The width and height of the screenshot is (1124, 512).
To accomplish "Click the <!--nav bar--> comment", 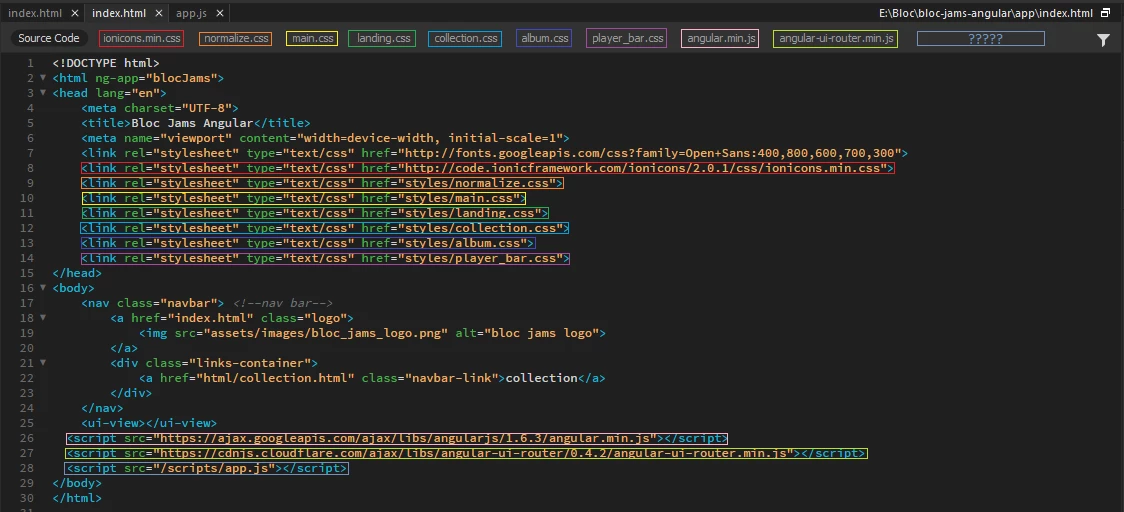I will tap(282, 303).
